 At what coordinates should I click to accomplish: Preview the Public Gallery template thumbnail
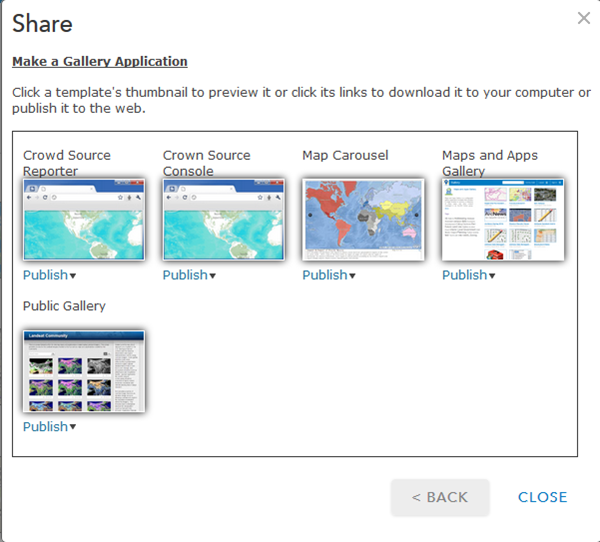click(x=84, y=371)
